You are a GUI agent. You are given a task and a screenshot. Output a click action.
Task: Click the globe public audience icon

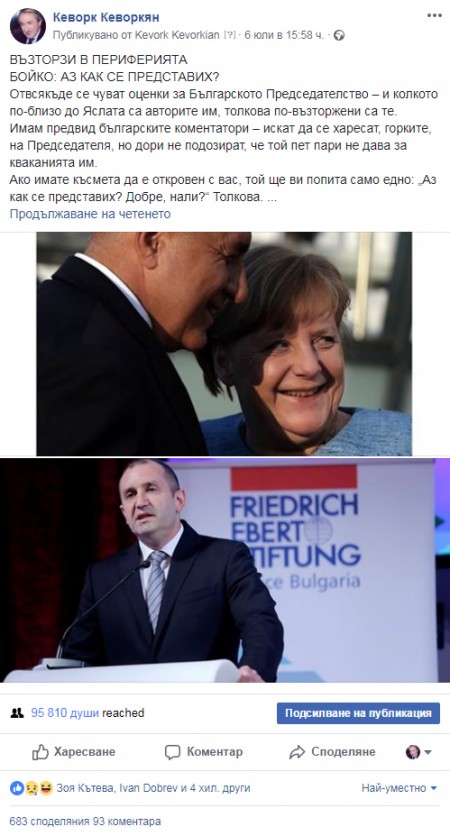coord(339,35)
